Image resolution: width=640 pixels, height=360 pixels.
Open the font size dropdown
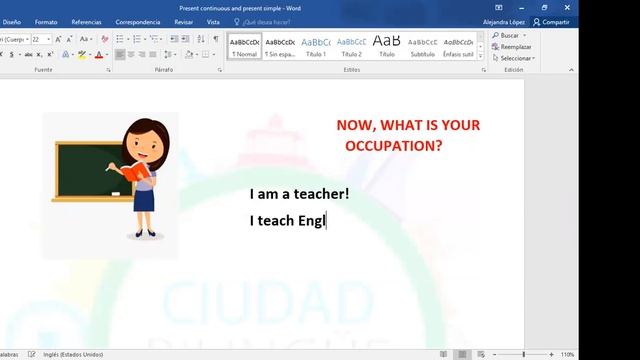tap(49, 39)
